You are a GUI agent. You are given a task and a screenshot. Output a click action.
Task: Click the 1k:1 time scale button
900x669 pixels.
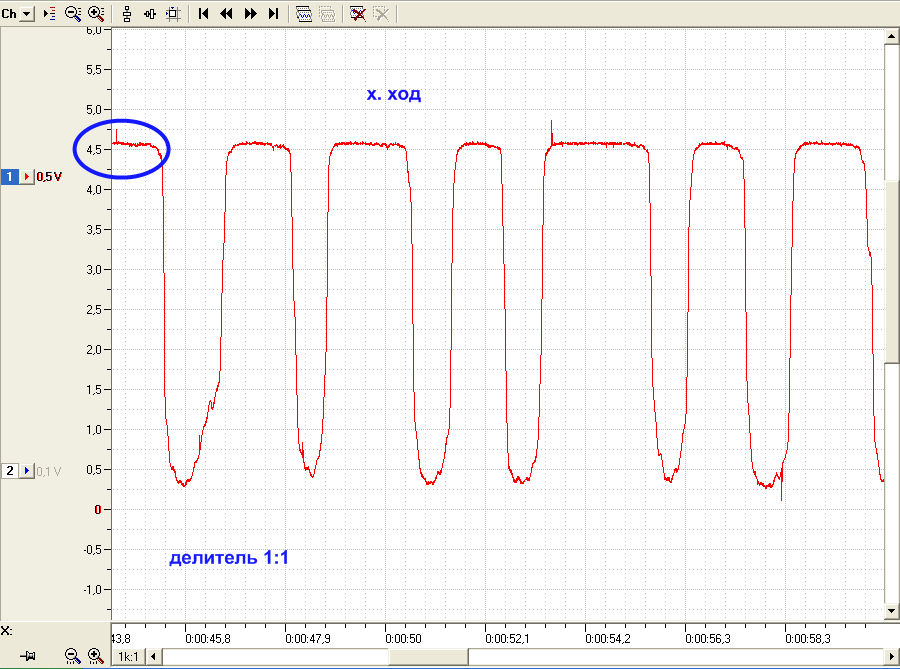(128, 656)
